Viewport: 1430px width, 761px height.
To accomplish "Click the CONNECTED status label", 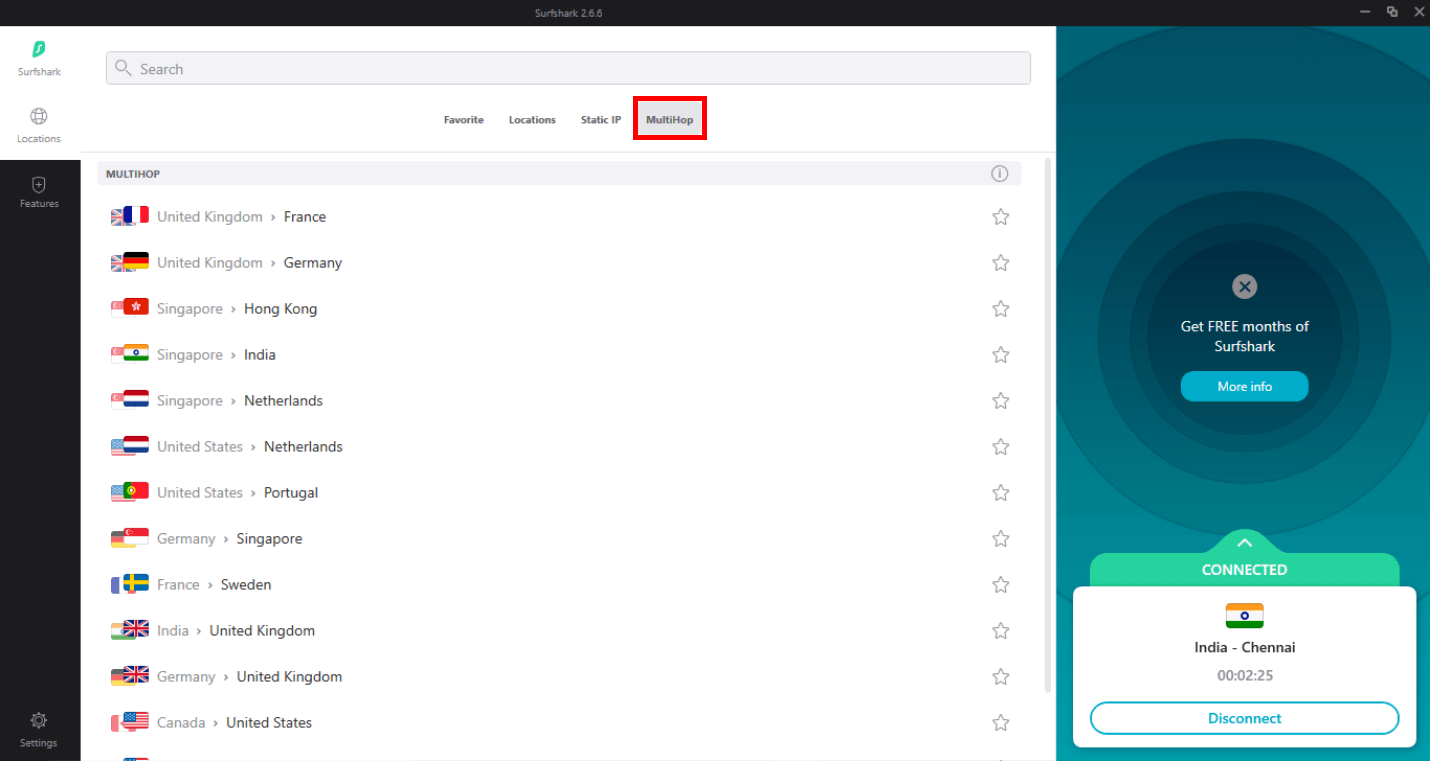I will (1244, 570).
